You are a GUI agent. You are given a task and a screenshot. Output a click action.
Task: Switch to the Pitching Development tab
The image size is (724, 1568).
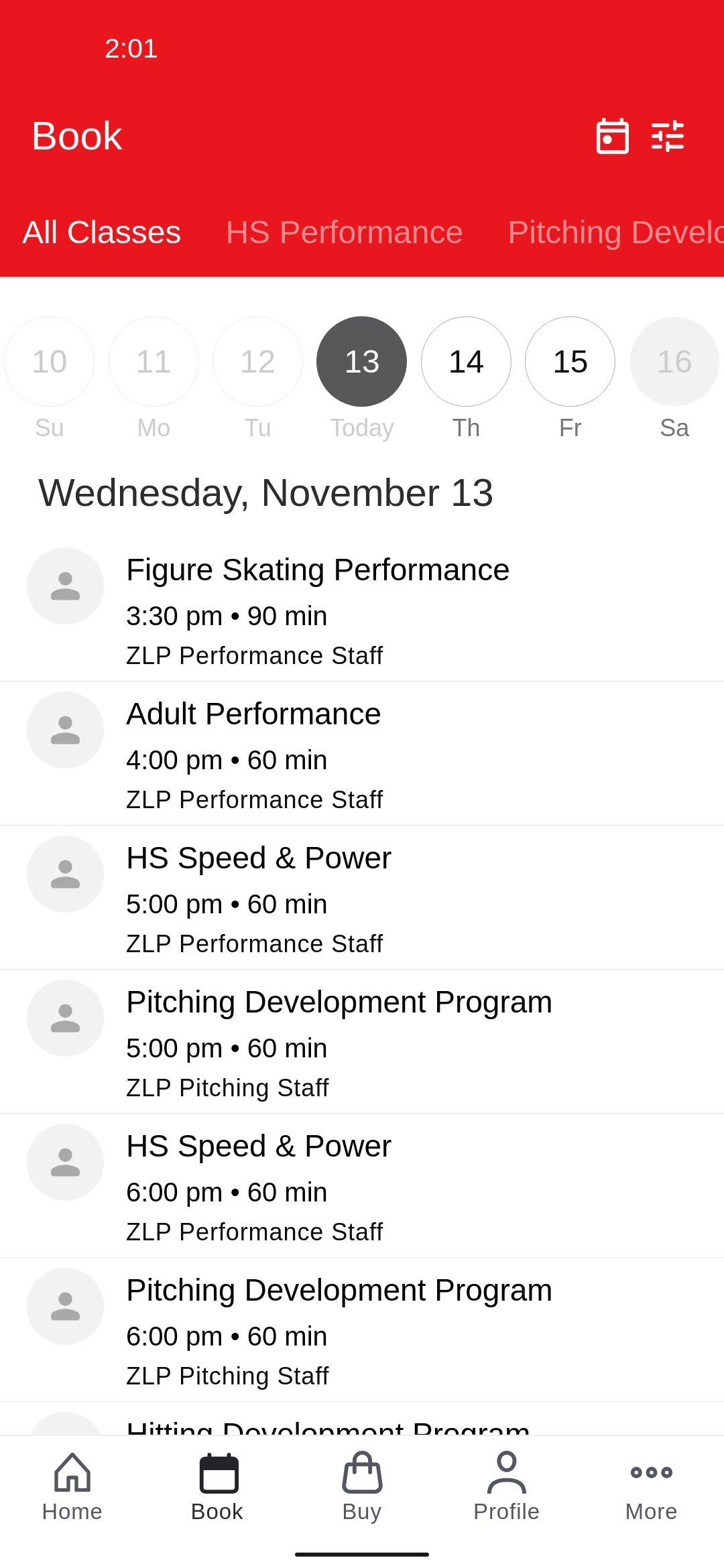click(x=615, y=233)
